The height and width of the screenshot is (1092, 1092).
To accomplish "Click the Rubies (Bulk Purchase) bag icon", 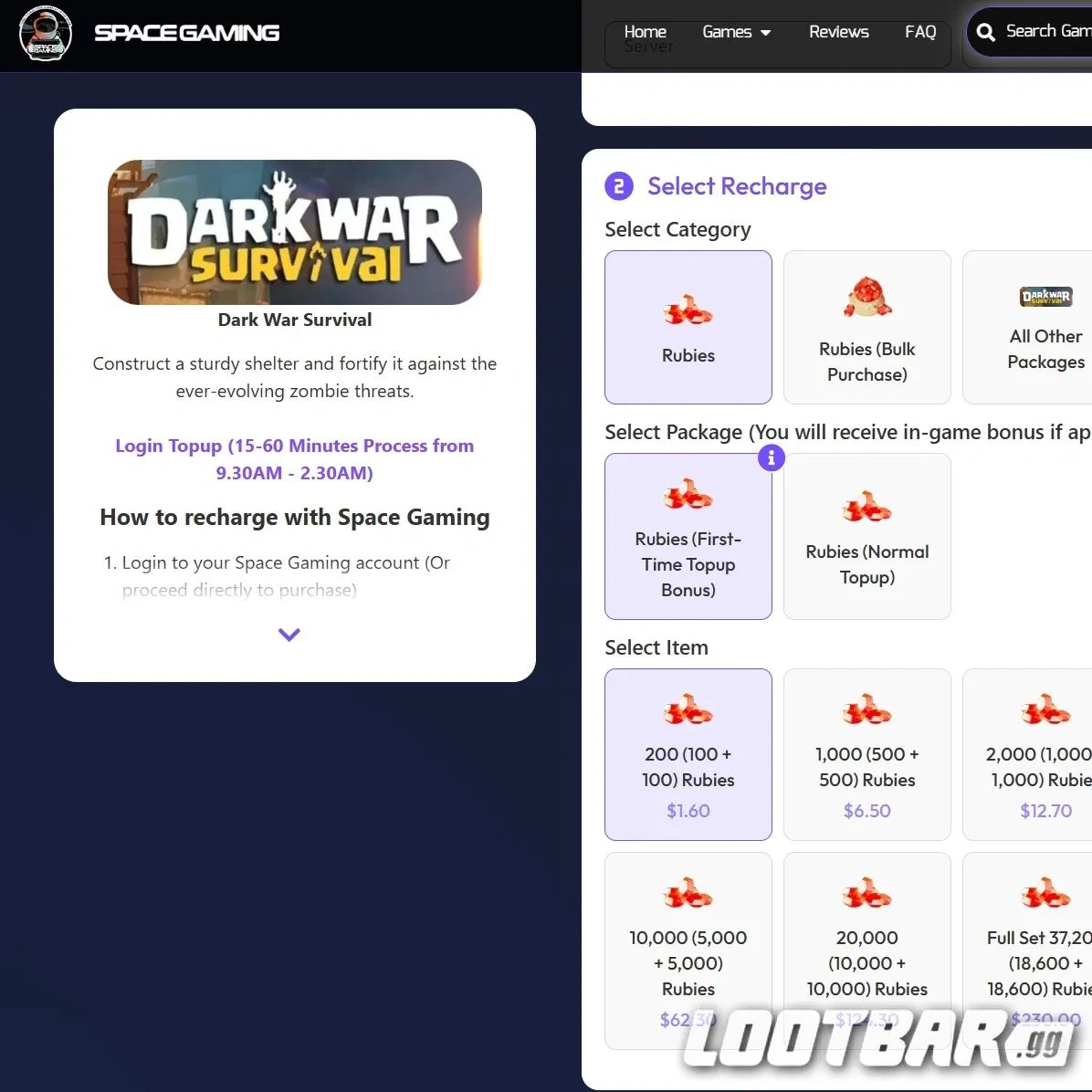I will click(866, 297).
